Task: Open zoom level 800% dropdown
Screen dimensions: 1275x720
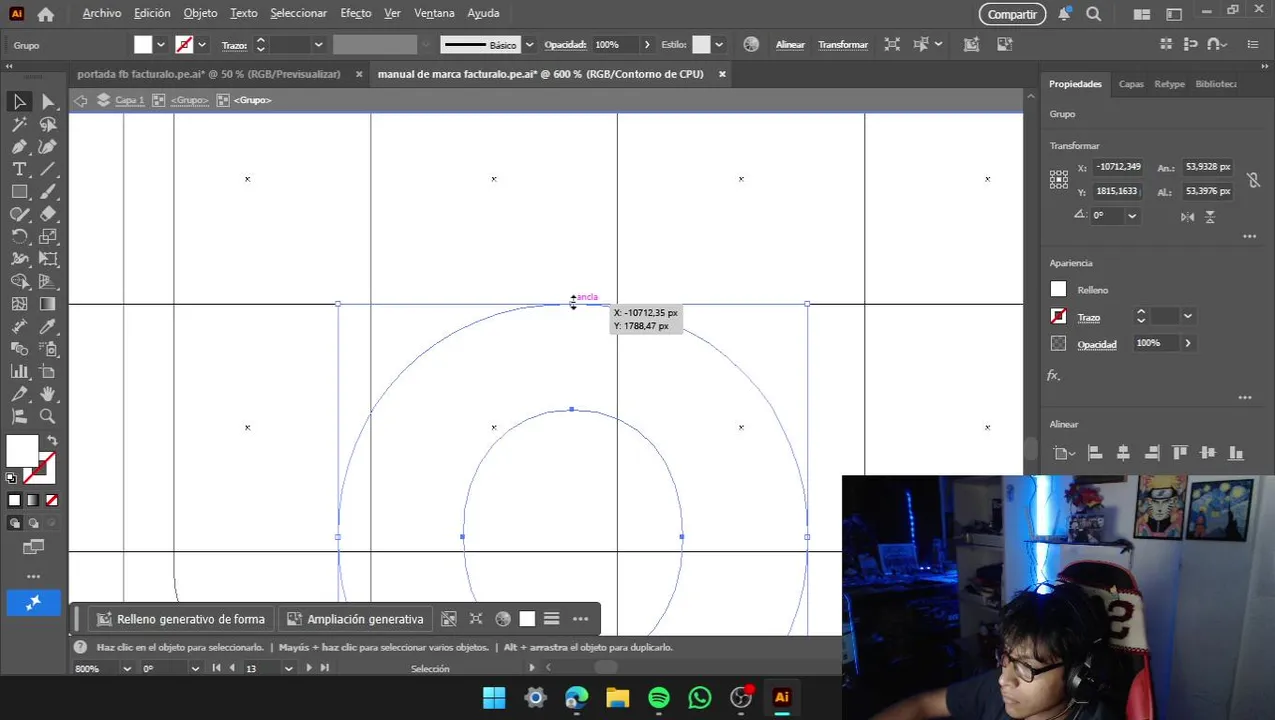Action: pos(127,668)
